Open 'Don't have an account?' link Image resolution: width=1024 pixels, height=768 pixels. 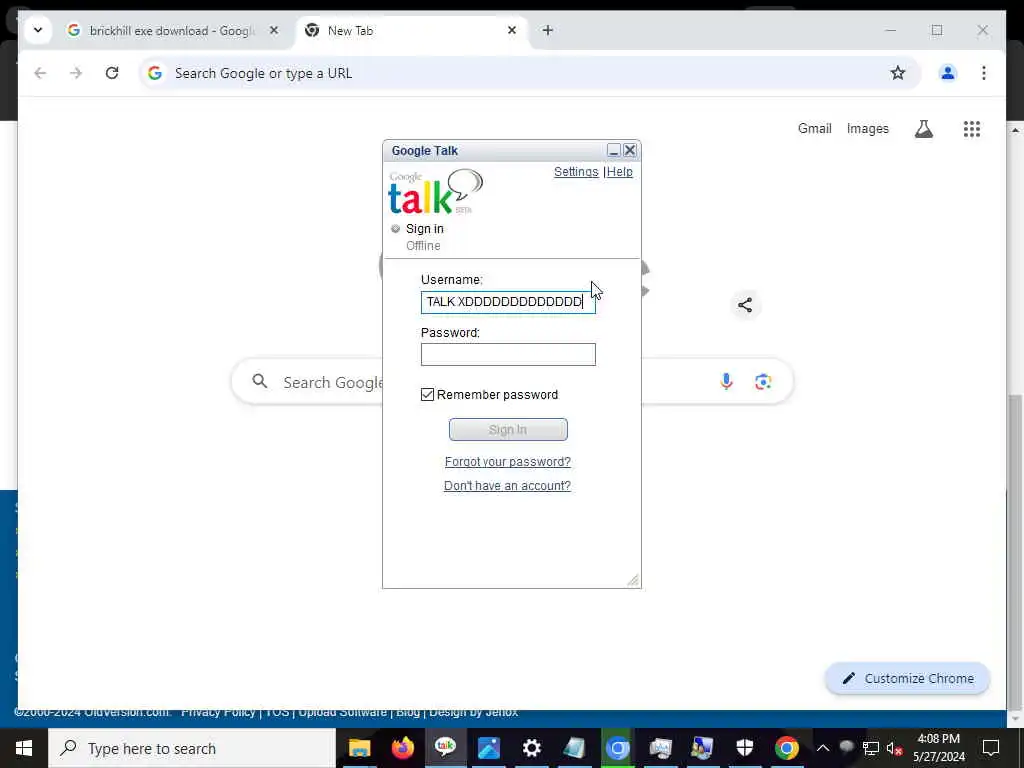point(507,486)
